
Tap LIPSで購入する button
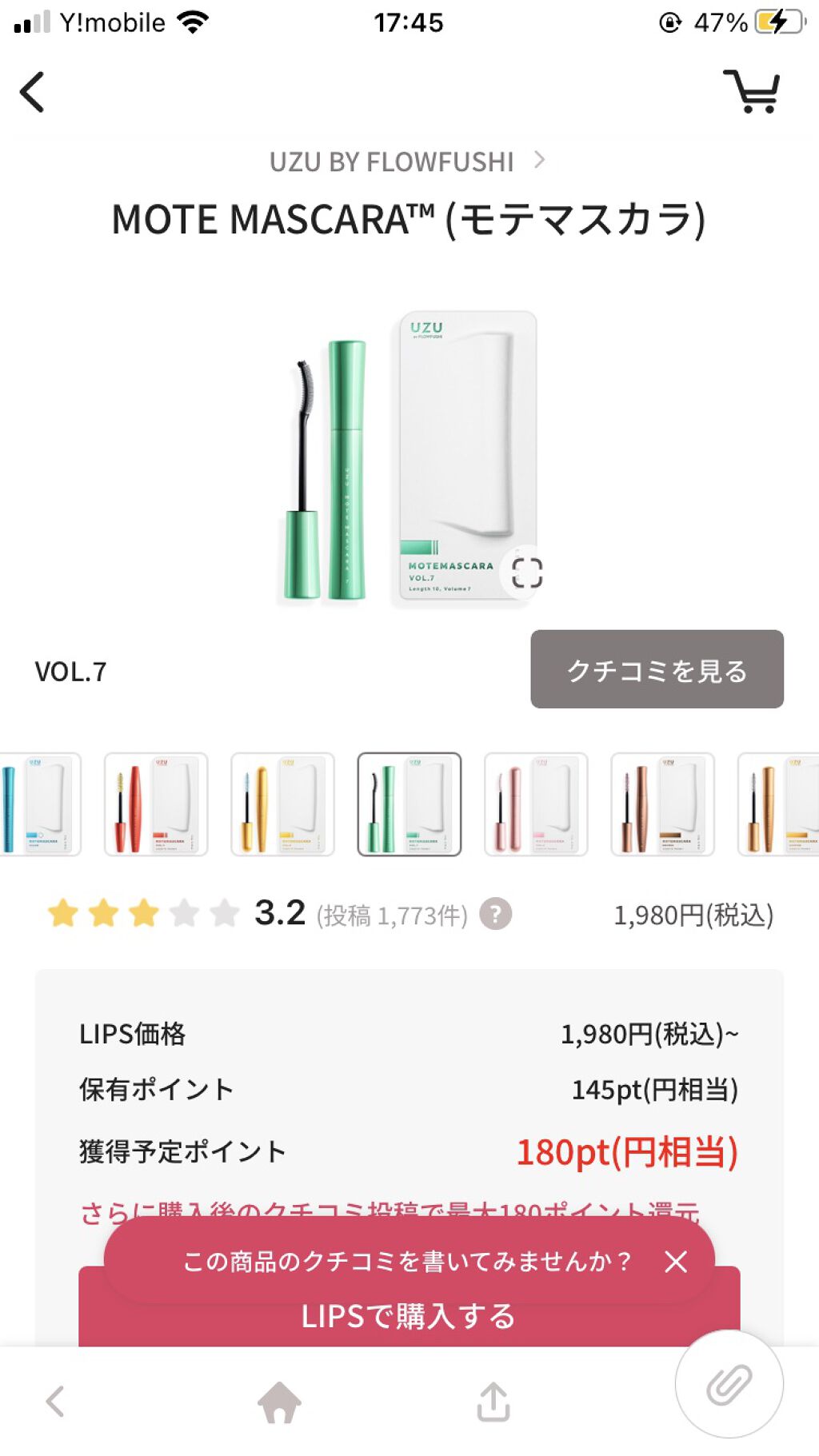point(409,1316)
